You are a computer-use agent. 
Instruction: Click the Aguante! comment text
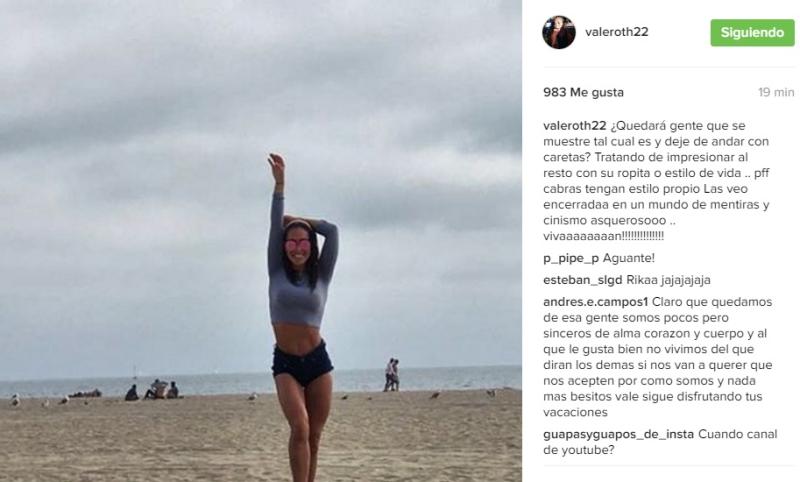point(629,258)
